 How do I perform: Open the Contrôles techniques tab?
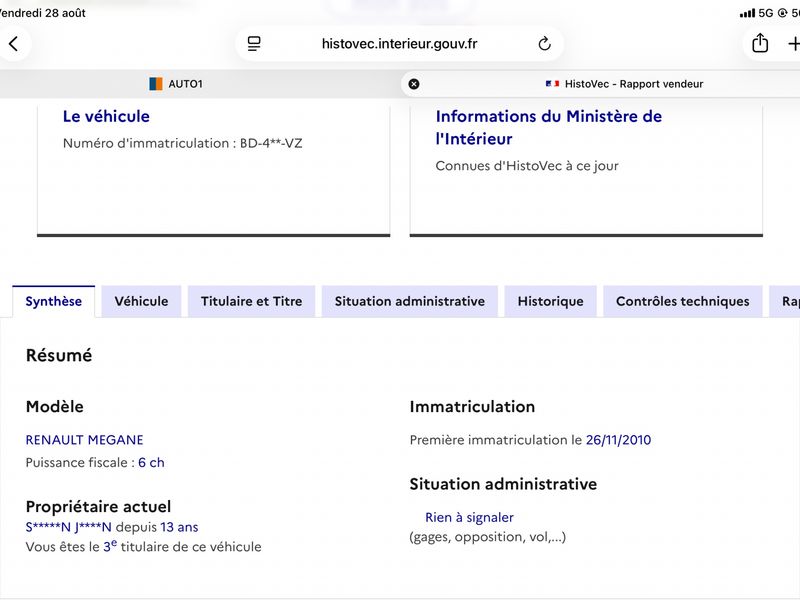pyautogui.click(x=683, y=302)
